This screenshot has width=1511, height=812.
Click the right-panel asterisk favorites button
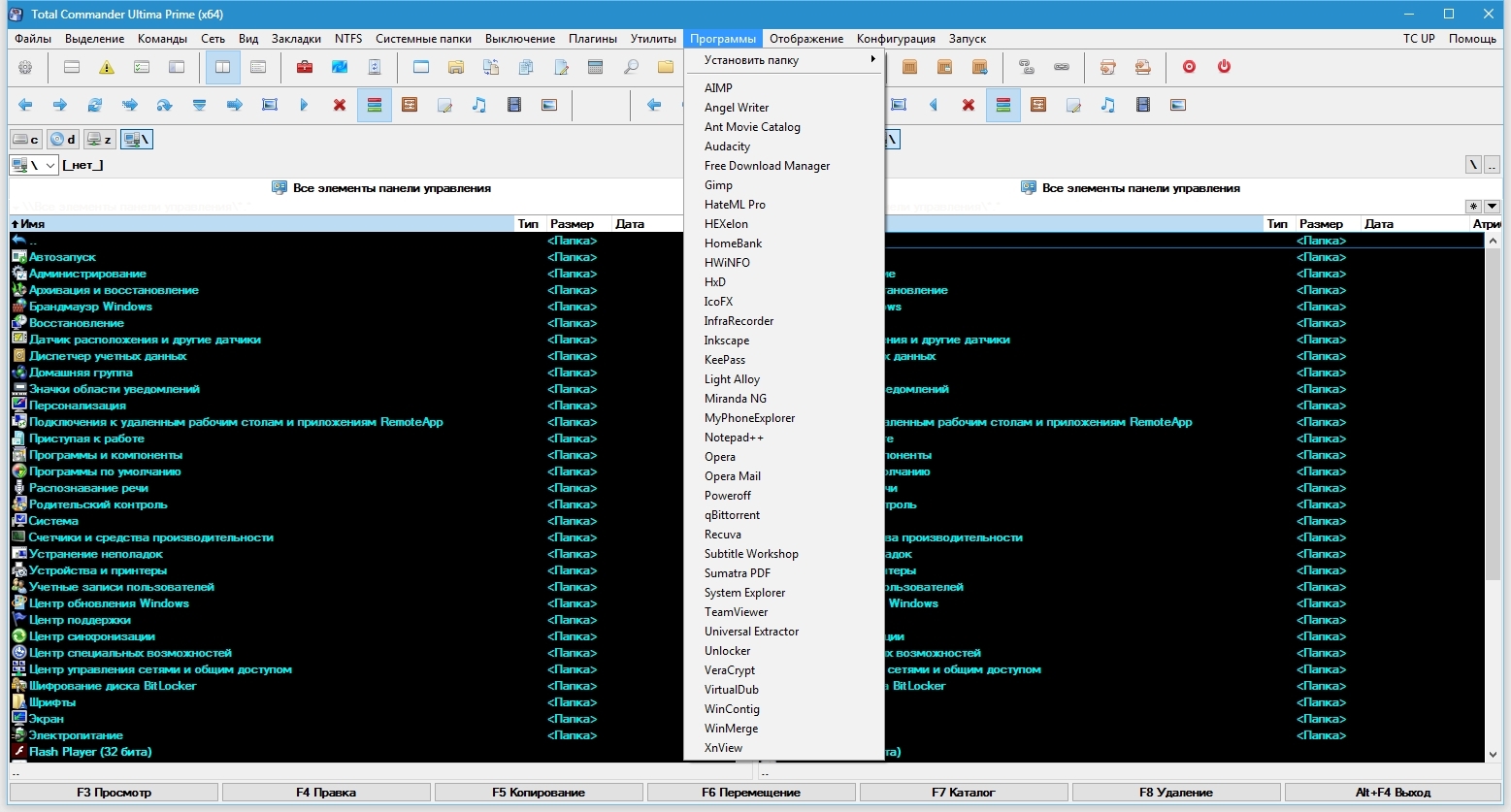click(x=1474, y=206)
